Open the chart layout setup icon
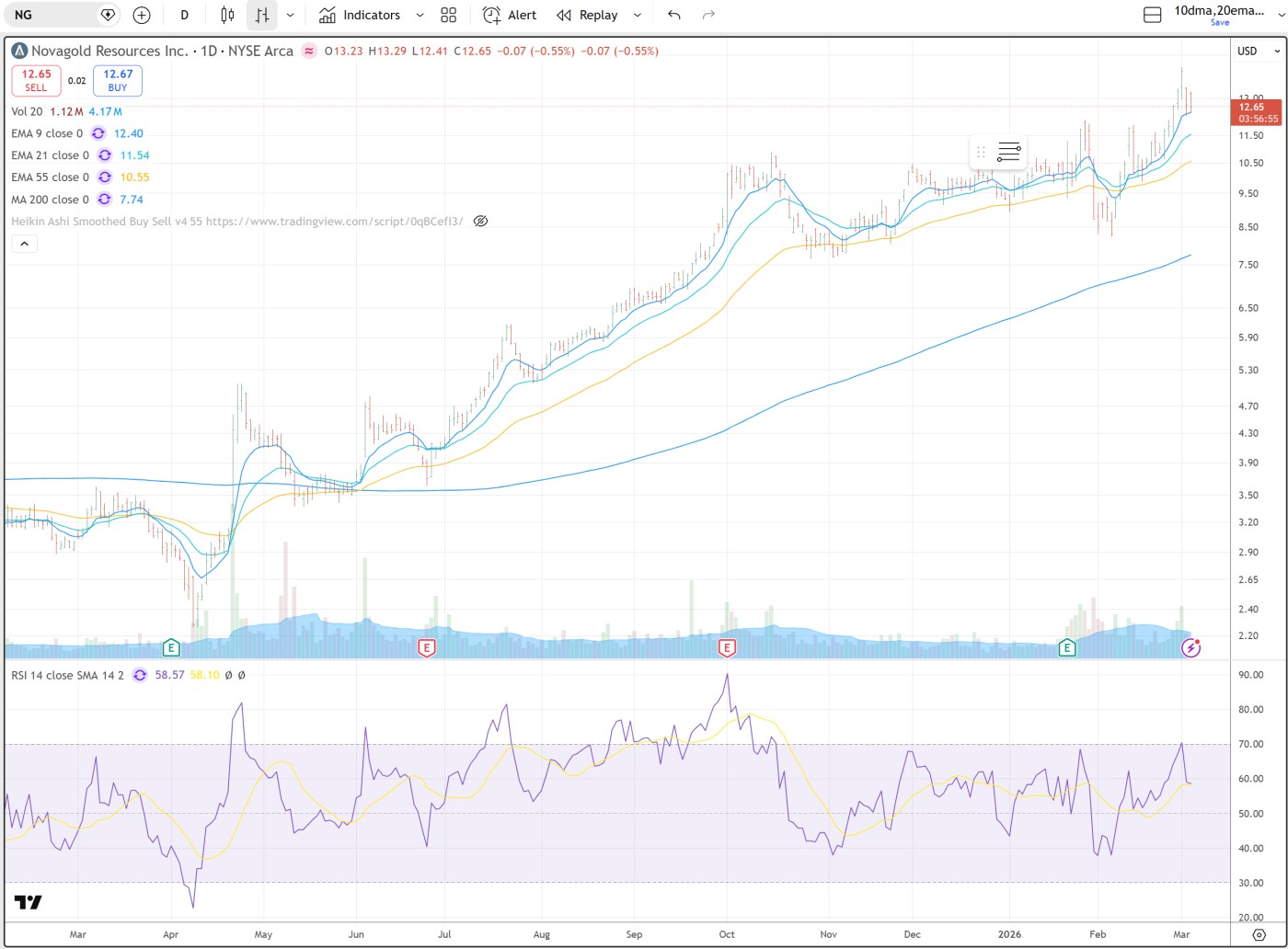The height and width of the screenshot is (949, 1288). click(1152, 15)
